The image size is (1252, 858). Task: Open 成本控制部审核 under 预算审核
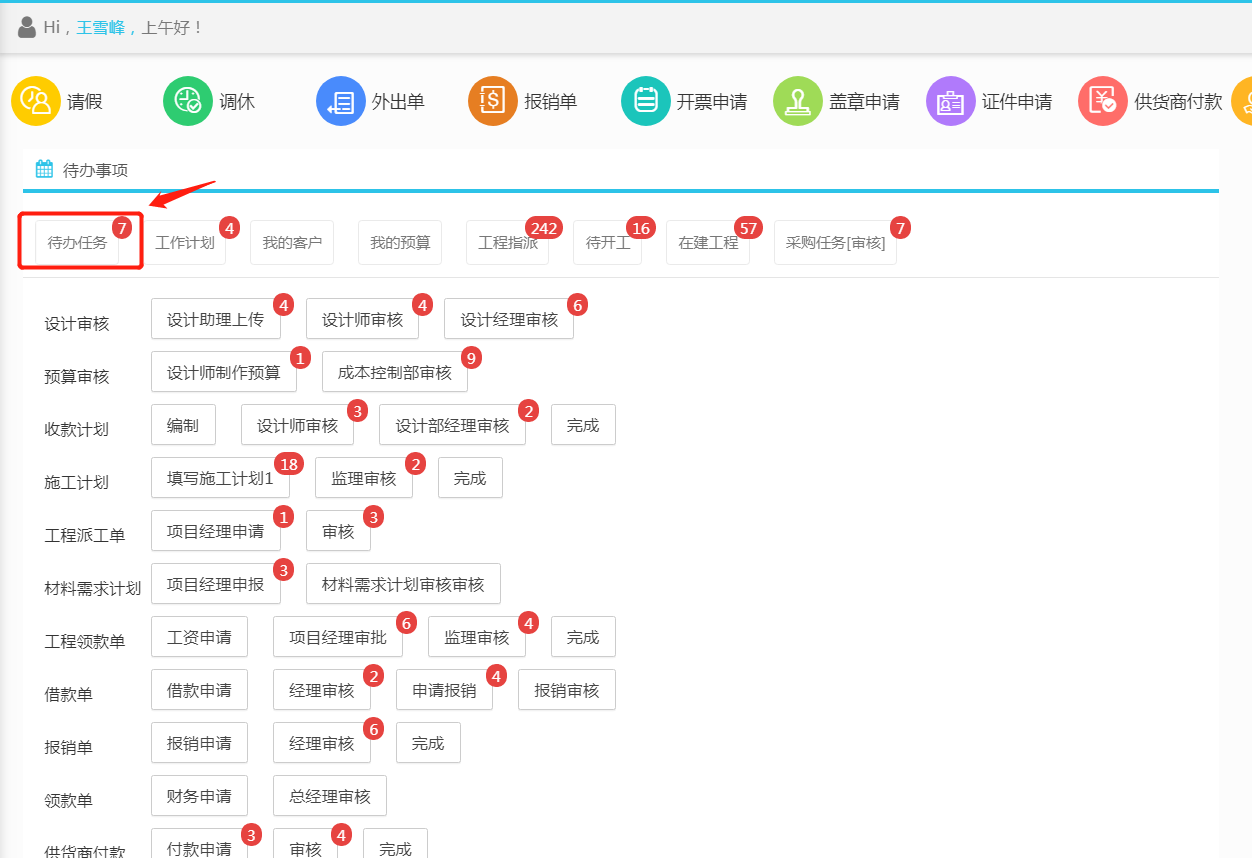coord(395,371)
